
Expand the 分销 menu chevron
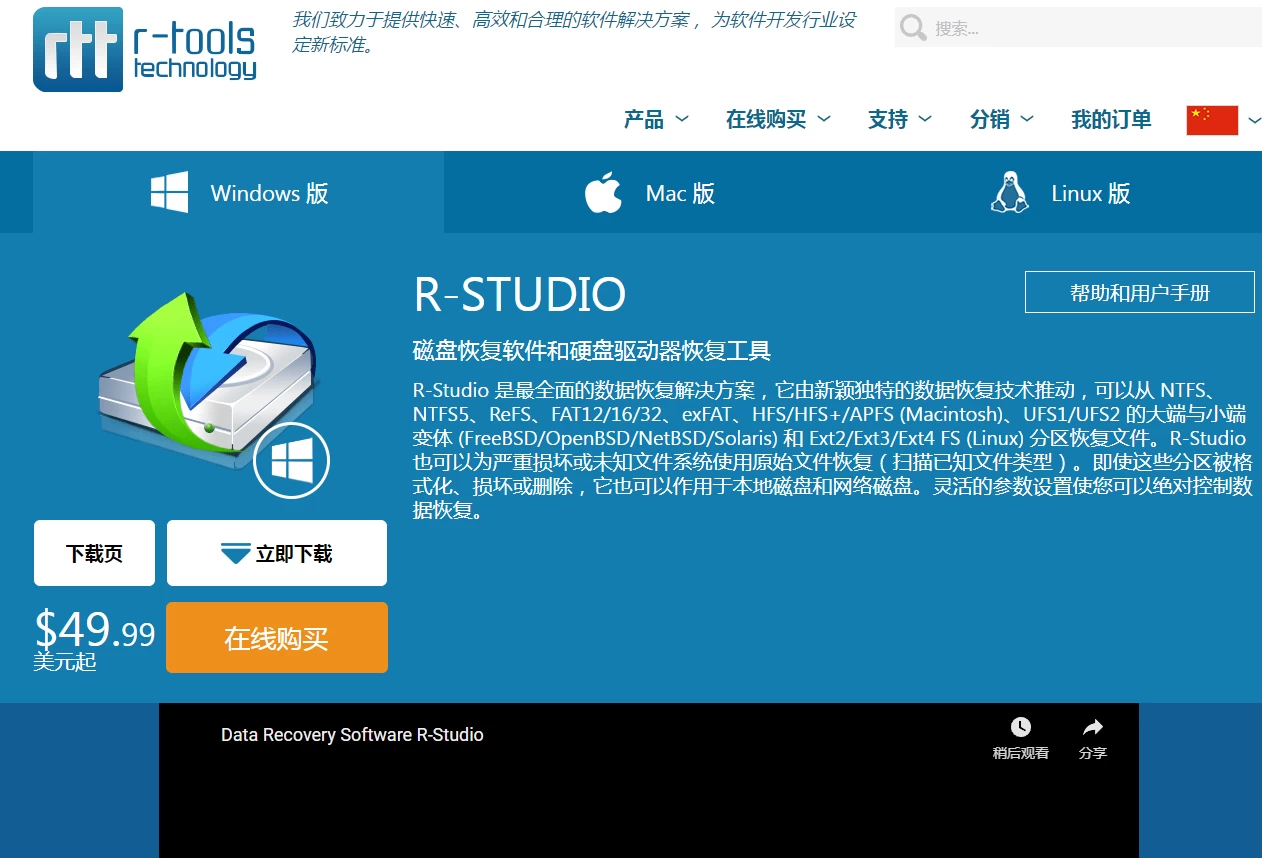click(1027, 119)
